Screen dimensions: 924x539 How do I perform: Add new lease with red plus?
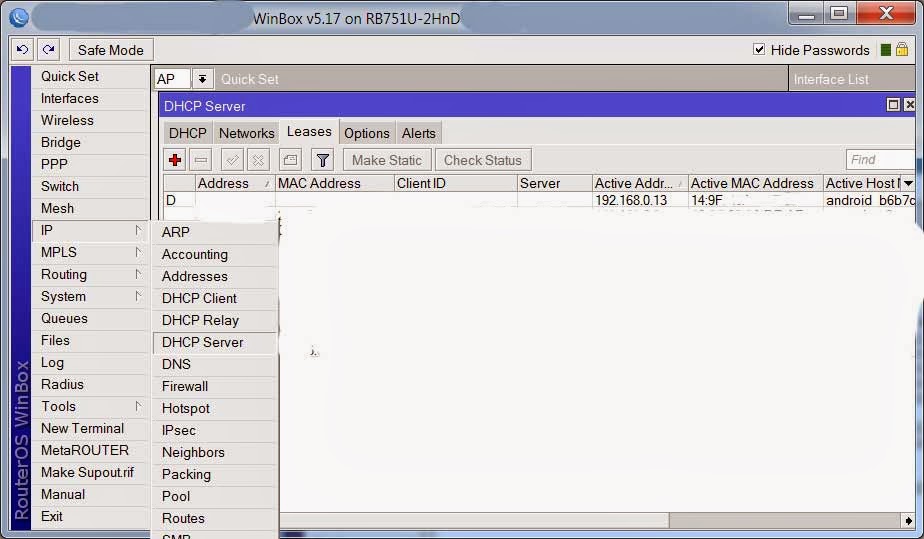pyautogui.click(x=175, y=160)
